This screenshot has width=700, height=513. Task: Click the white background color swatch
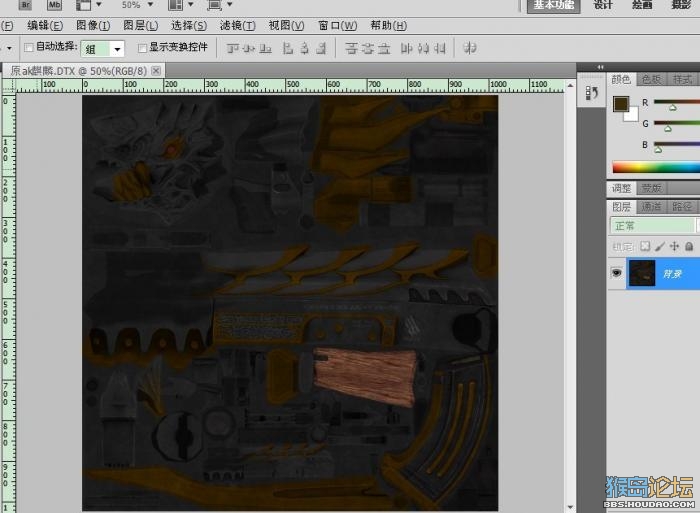pos(632,115)
